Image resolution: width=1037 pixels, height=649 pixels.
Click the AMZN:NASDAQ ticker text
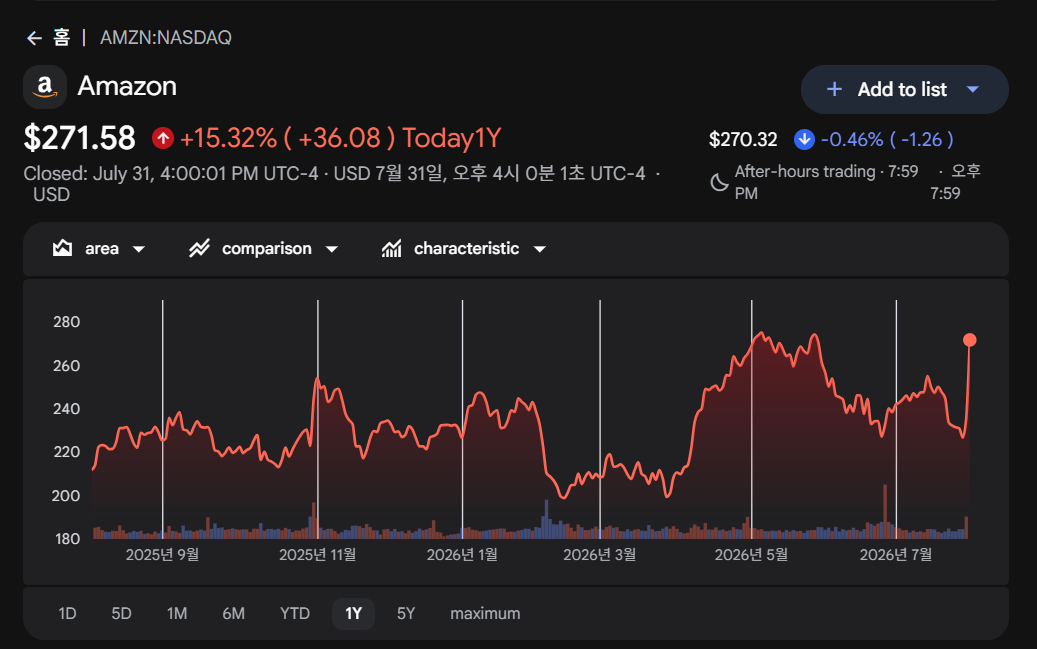click(166, 38)
